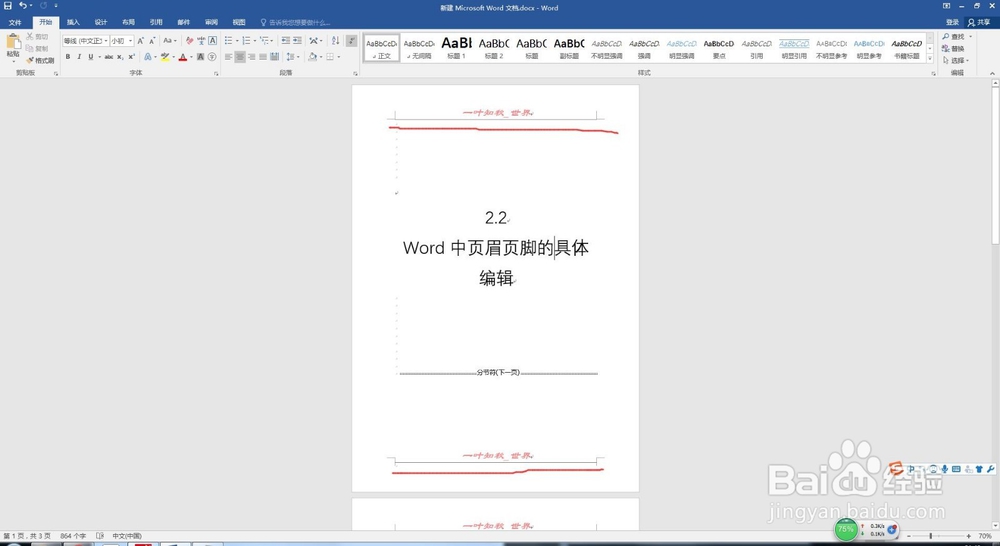Expand the numbered list dropdown arrow

(x=254, y=41)
